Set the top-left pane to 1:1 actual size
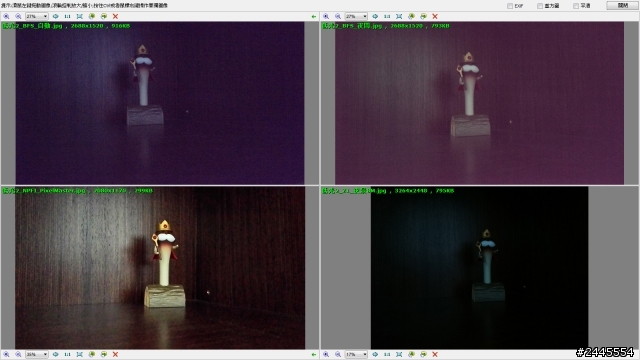Screen dimensions: 640x360 67,16
